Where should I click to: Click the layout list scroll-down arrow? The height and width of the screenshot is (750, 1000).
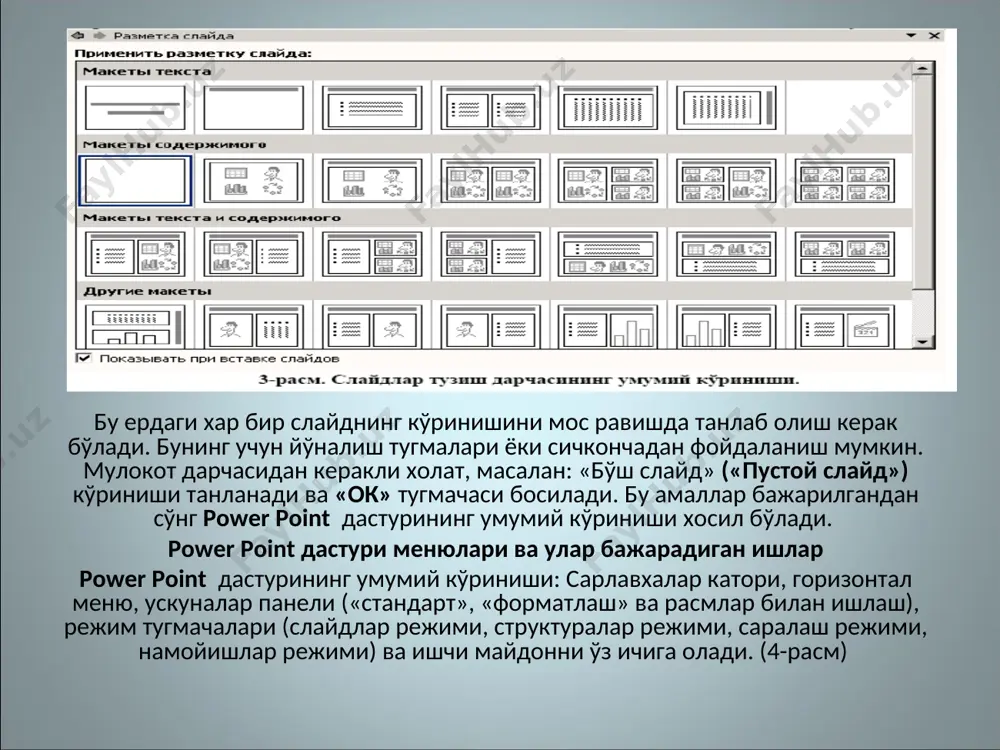[923, 342]
